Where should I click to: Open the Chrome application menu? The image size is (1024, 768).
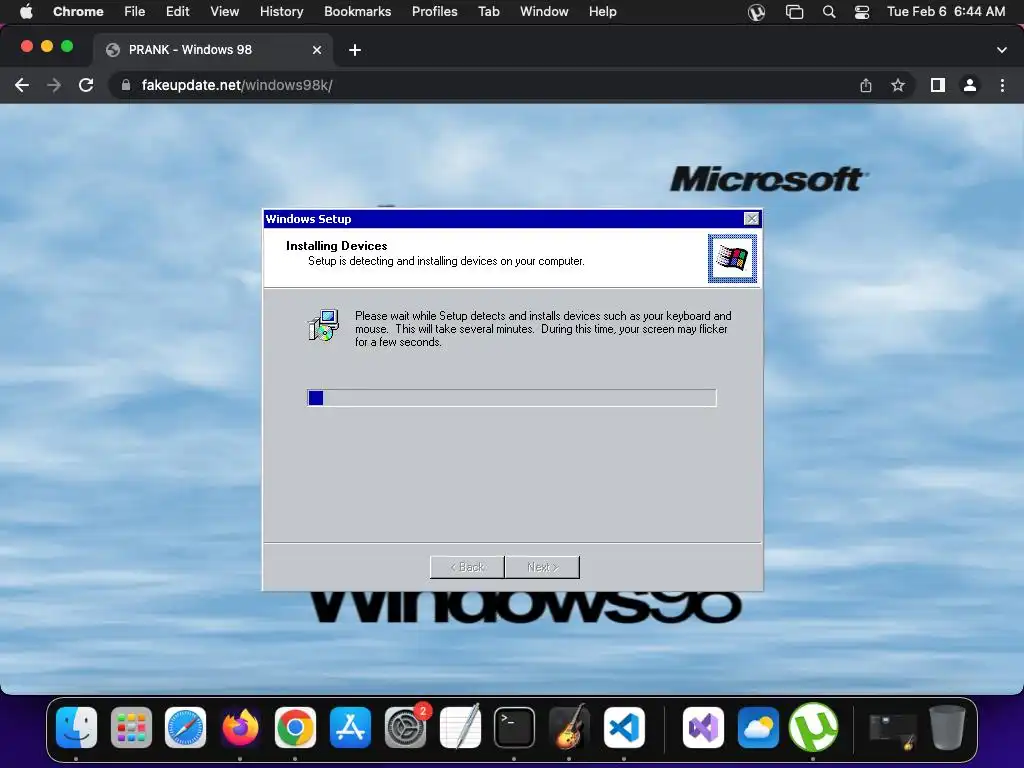click(x=78, y=12)
